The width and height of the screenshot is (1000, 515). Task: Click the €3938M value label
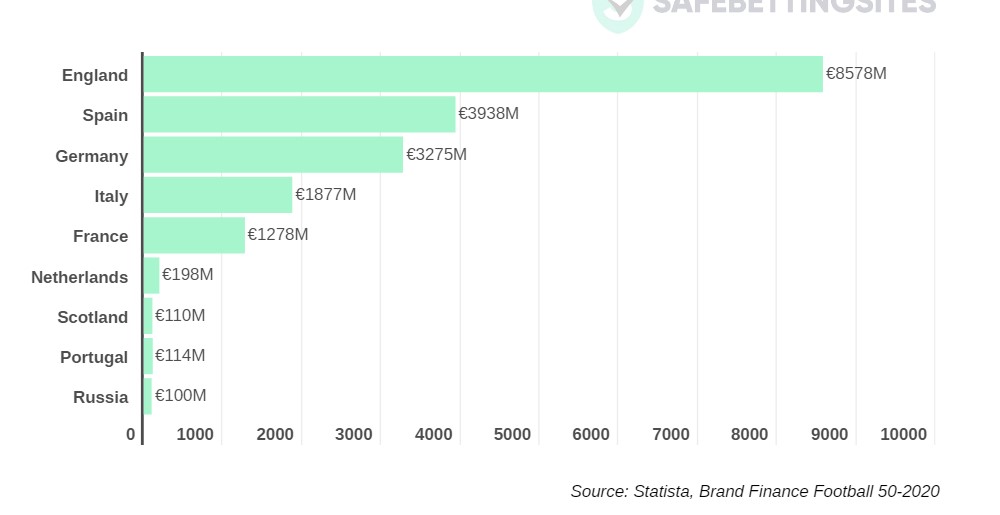(488, 113)
